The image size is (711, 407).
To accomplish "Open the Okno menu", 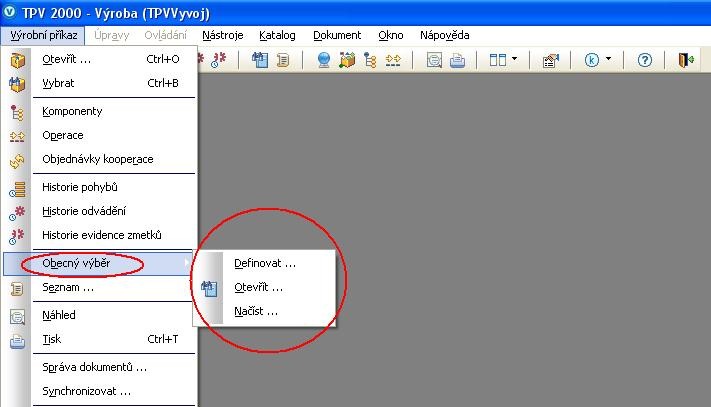I will [x=390, y=35].
